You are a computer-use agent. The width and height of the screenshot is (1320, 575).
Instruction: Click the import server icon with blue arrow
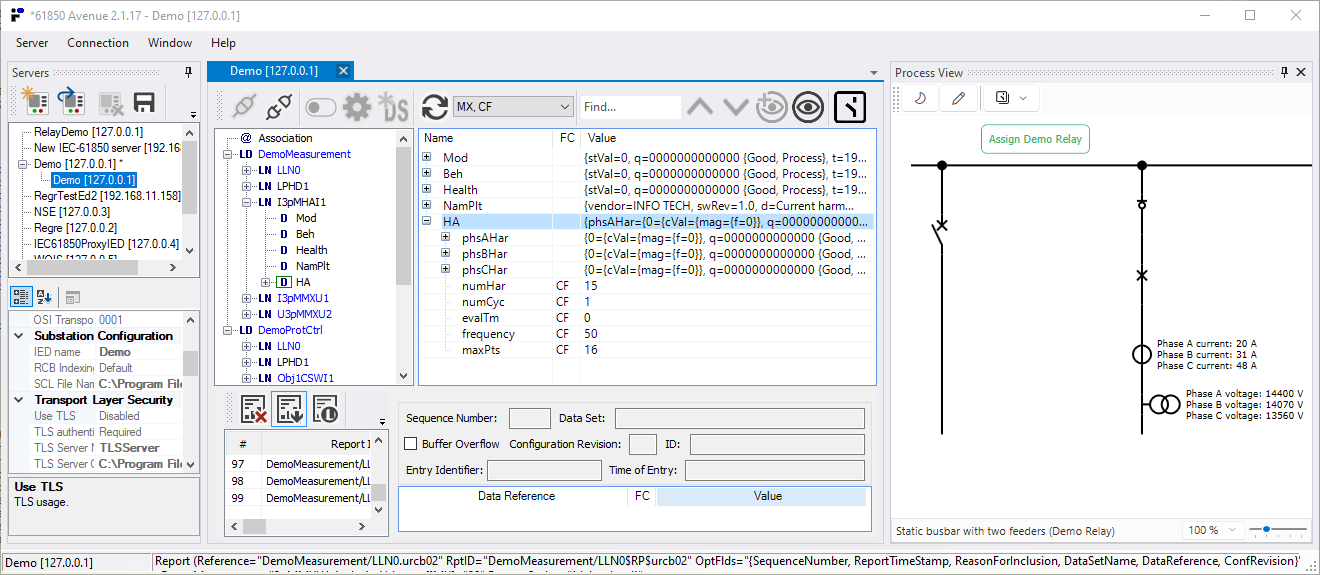coord(71,102)
